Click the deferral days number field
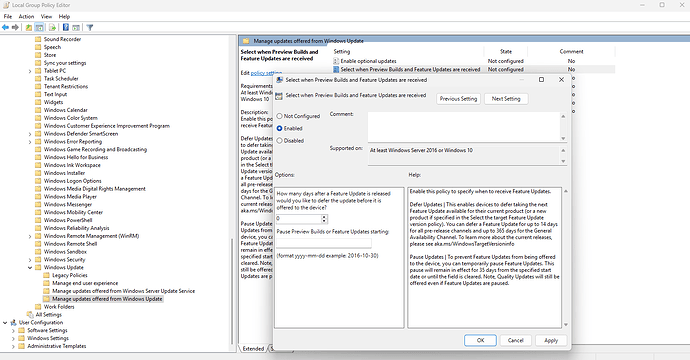 point(298,219)
